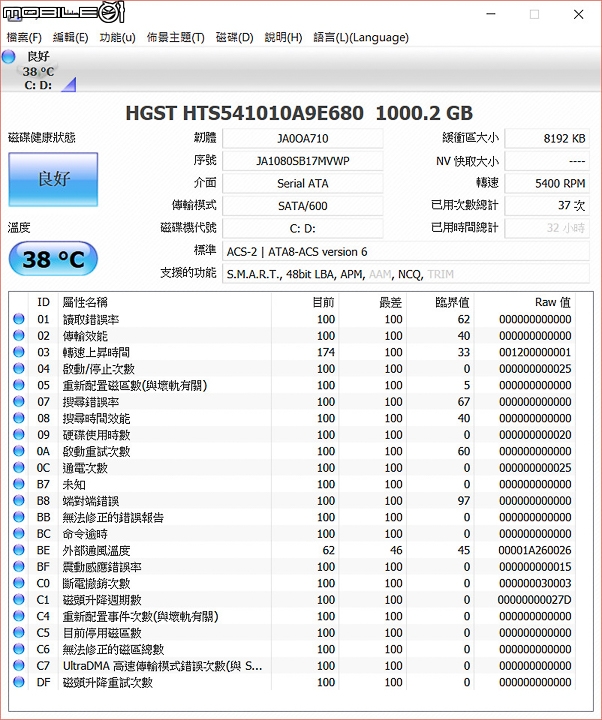Click status dot for ID C5 目前停用磁區數

click(19, 632)
